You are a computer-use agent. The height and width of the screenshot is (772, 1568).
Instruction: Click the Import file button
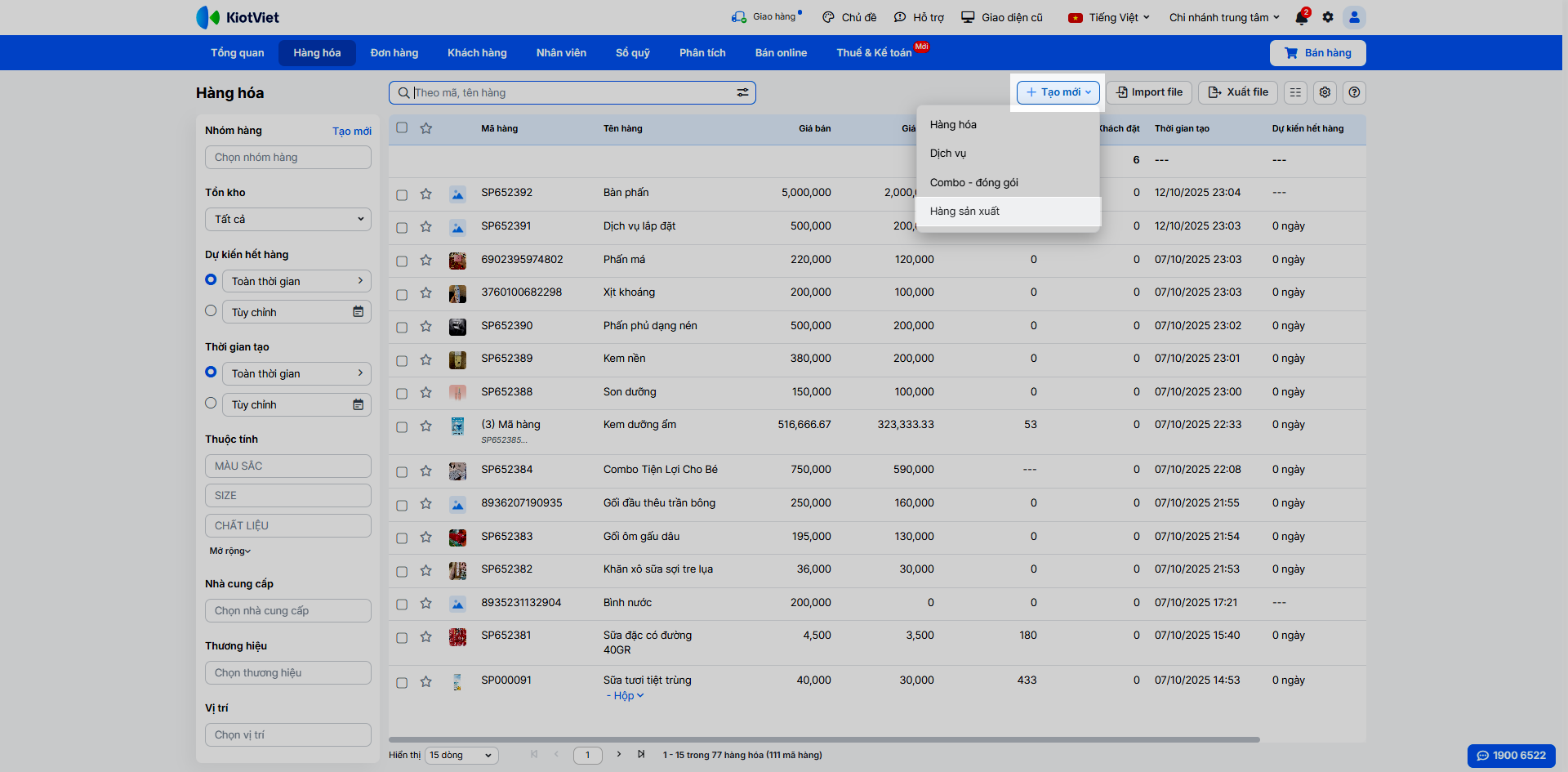[x=1150, y=92]
